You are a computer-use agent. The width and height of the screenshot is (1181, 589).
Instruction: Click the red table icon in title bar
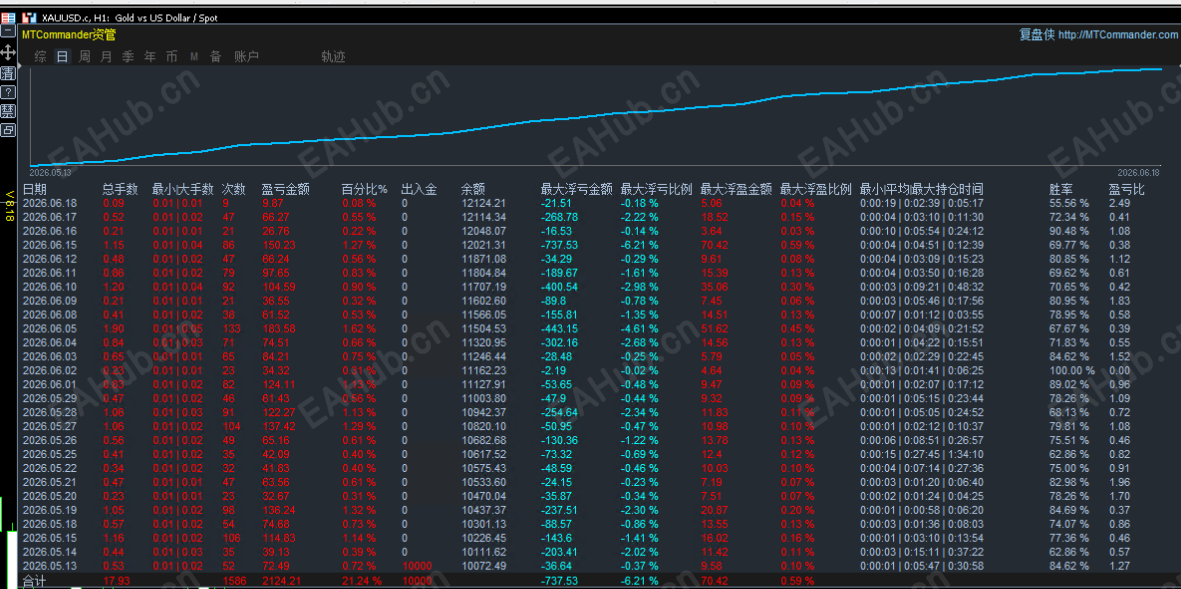(x=8, y=17)
